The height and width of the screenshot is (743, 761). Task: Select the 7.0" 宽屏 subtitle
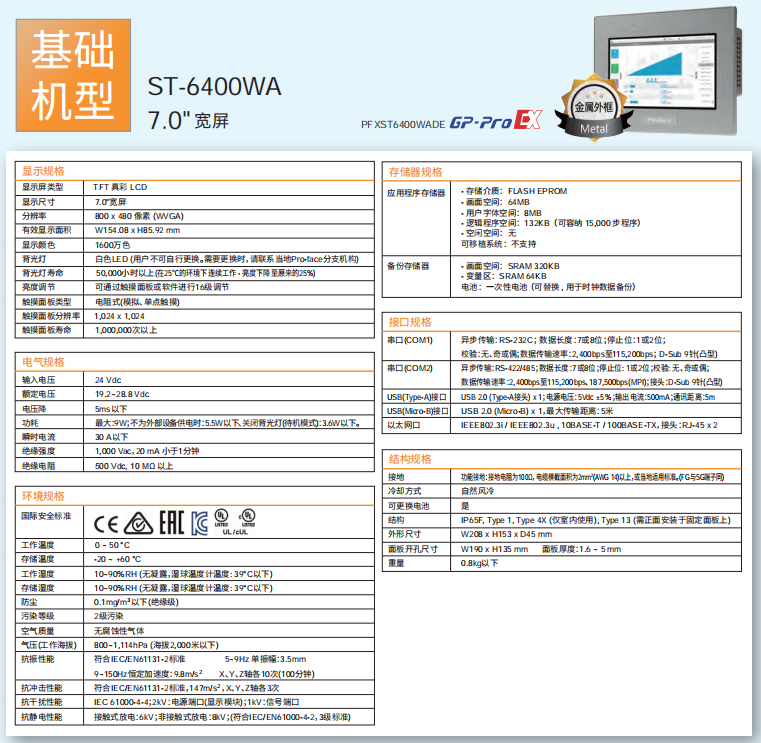tap(188, 120)
